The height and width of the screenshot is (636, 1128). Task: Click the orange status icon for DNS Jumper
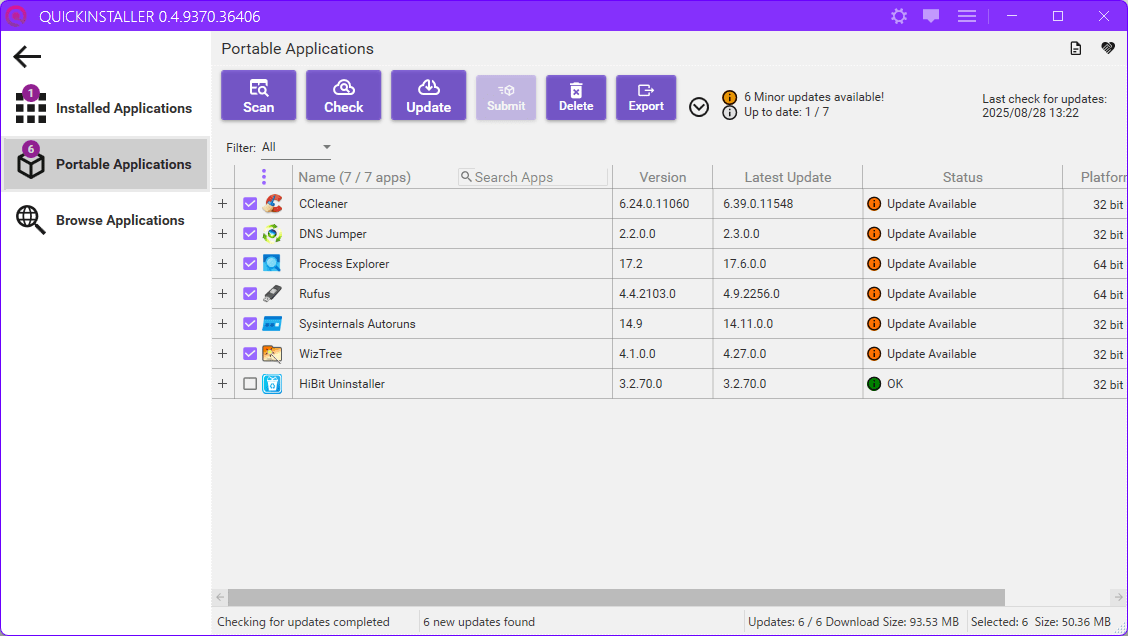[x=874, y=234]
